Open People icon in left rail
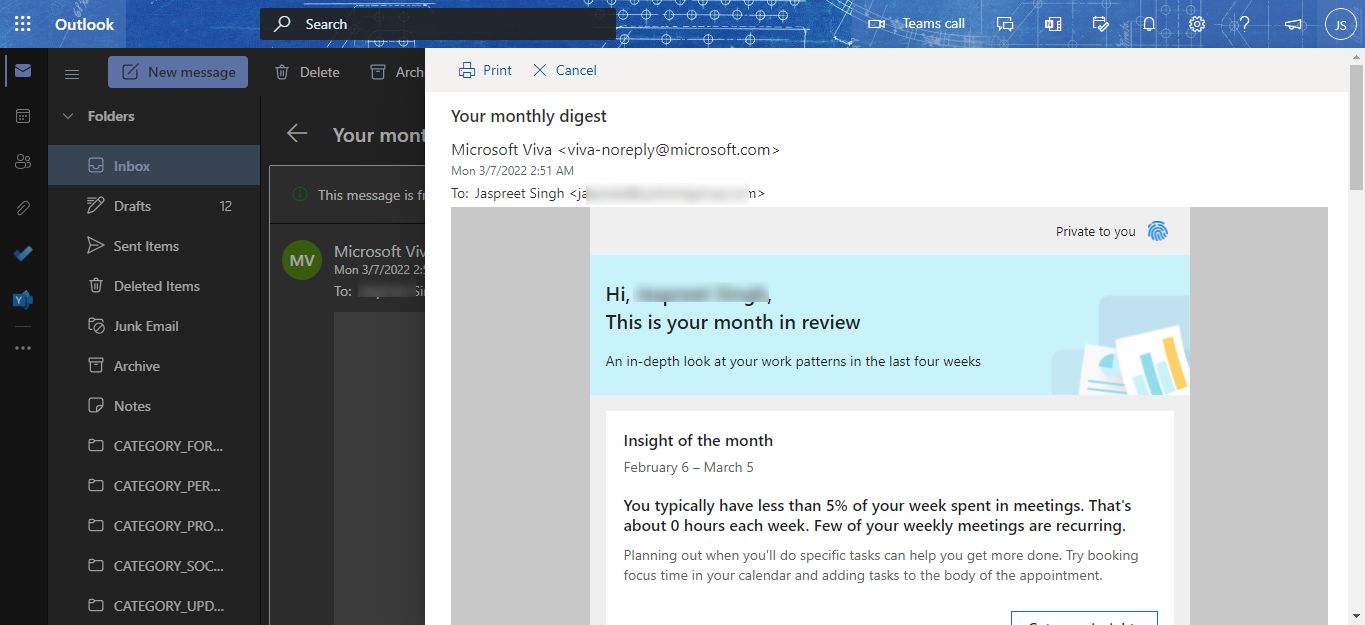Viewport: 1365px width, 625px height. (x=23, y=162)
